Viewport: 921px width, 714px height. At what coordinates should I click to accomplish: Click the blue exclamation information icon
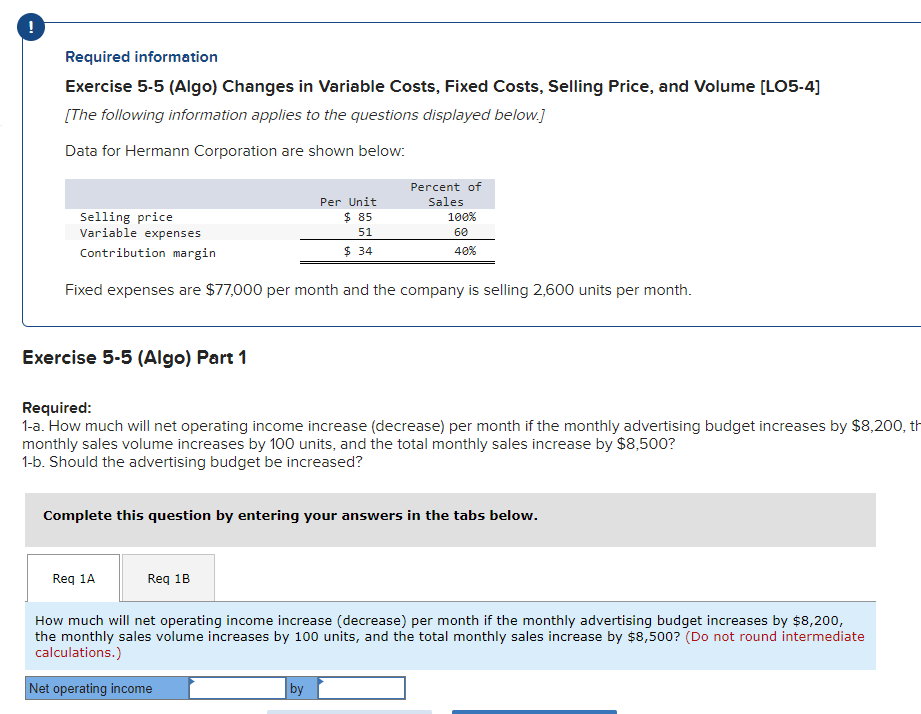[x=30, y=27]
